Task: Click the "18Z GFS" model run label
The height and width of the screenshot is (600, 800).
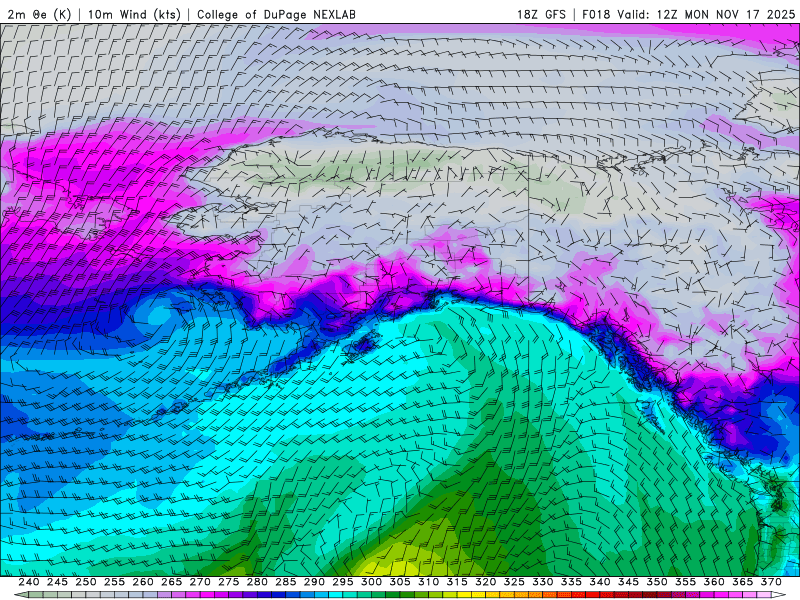Action: point(541,14)
